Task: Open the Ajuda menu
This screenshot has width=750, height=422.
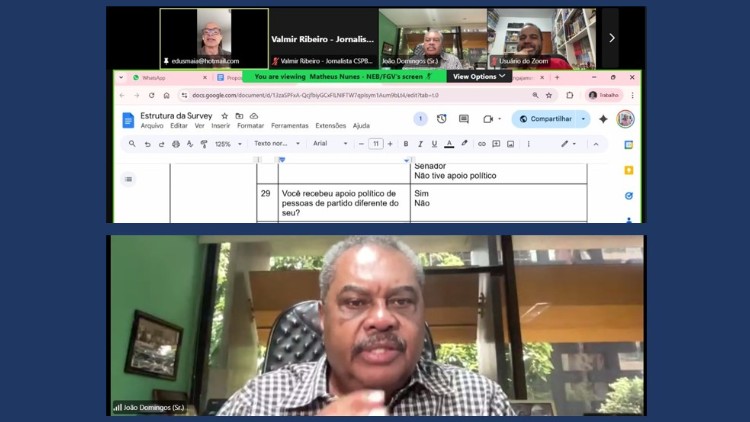Action: coord(361,126)
